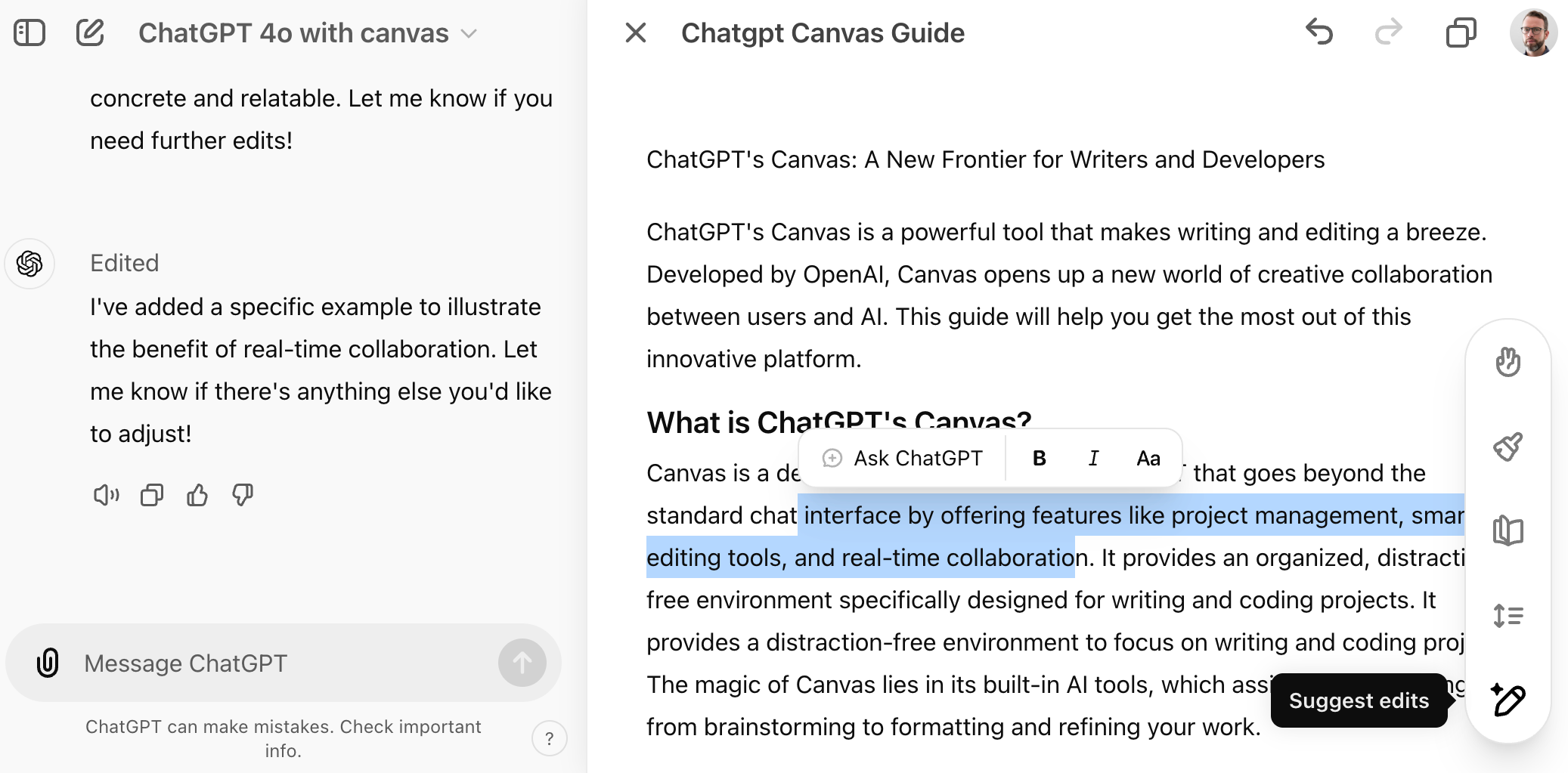Toggle italic formatting on selected text
The width and height of the screenshot is (1568, 773).
[x=1093, y=458]
